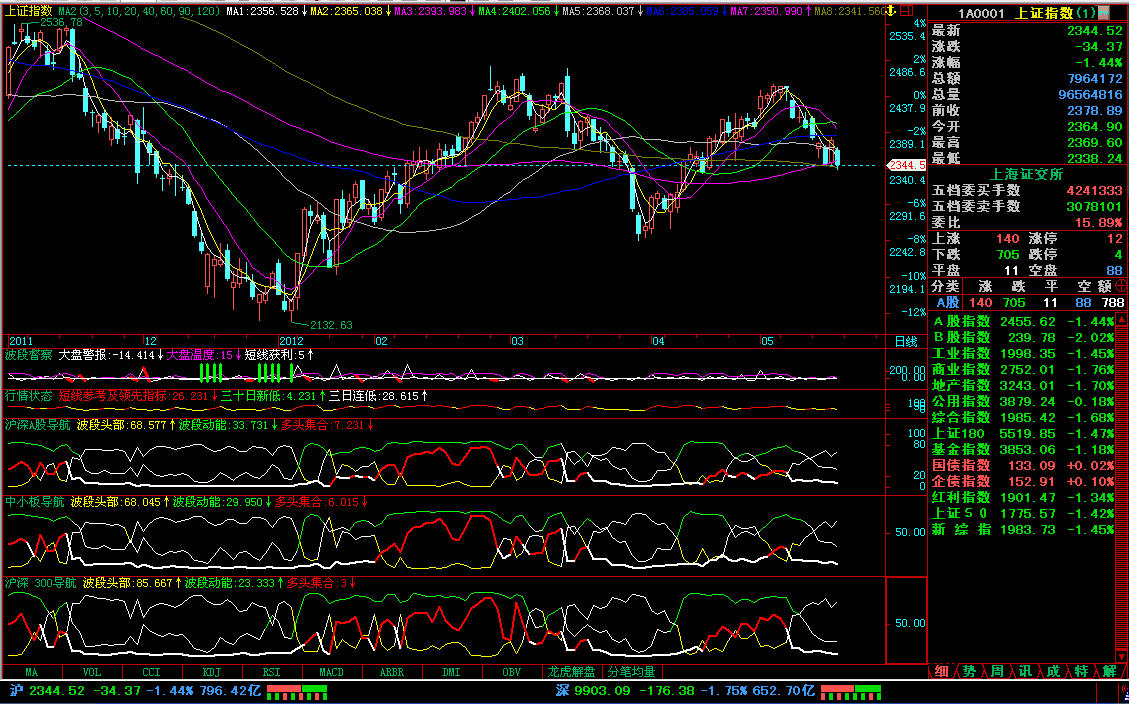
Task: Click the 2012 date marker on timeline
Action: 290,340
